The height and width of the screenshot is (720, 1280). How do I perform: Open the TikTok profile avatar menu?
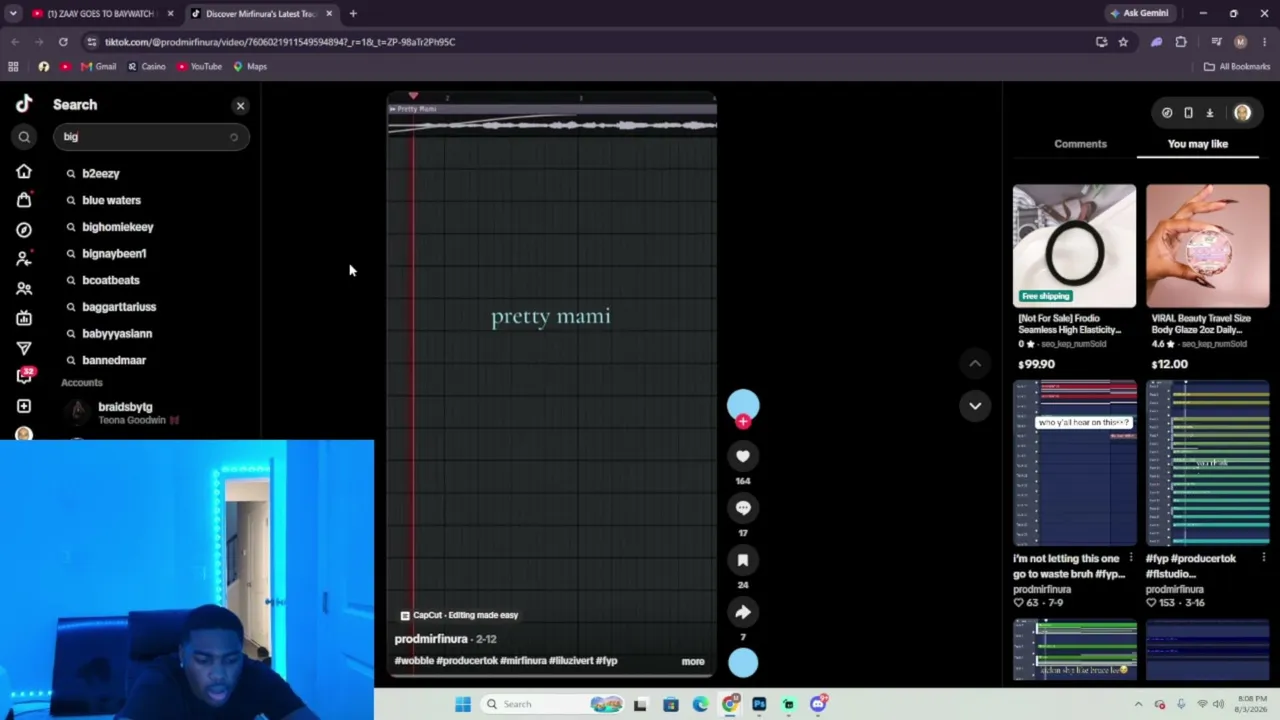point(1242,113)
